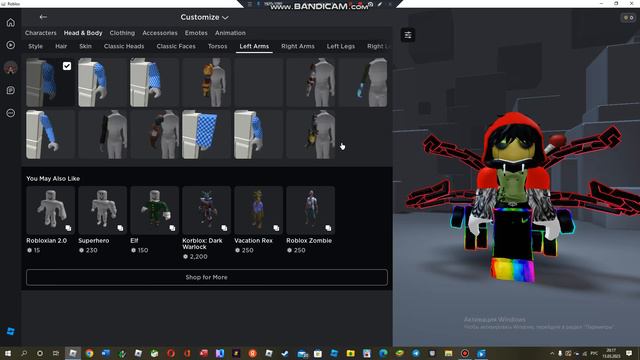Select the Style subcategory

tap(36, 46)
